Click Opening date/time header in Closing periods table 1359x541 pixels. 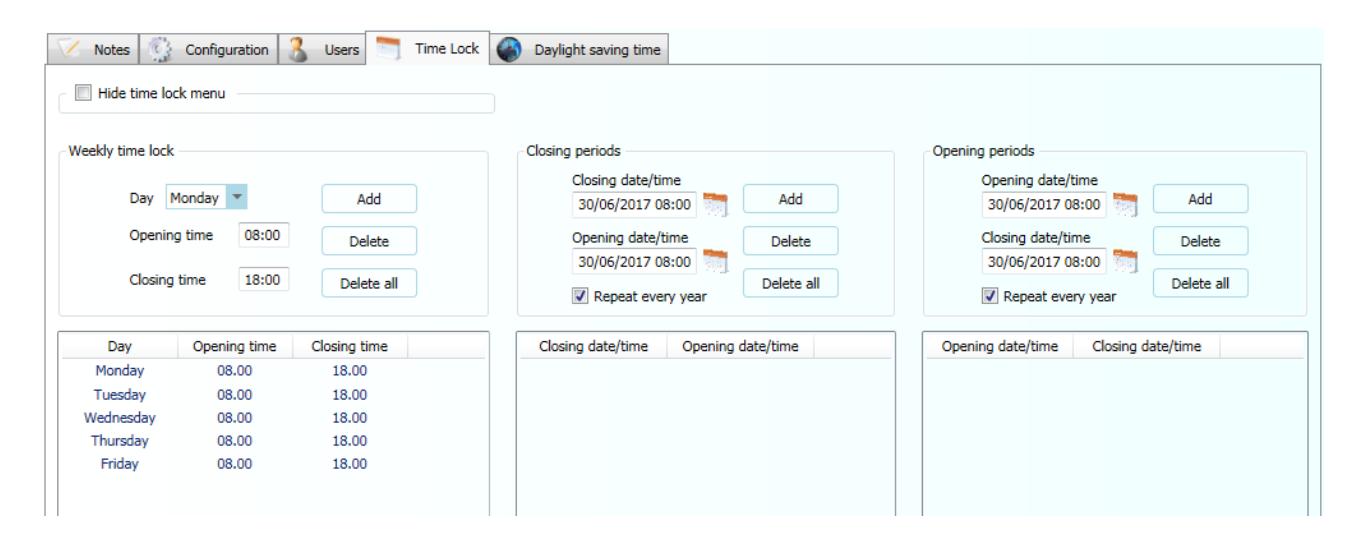[742, 346]
